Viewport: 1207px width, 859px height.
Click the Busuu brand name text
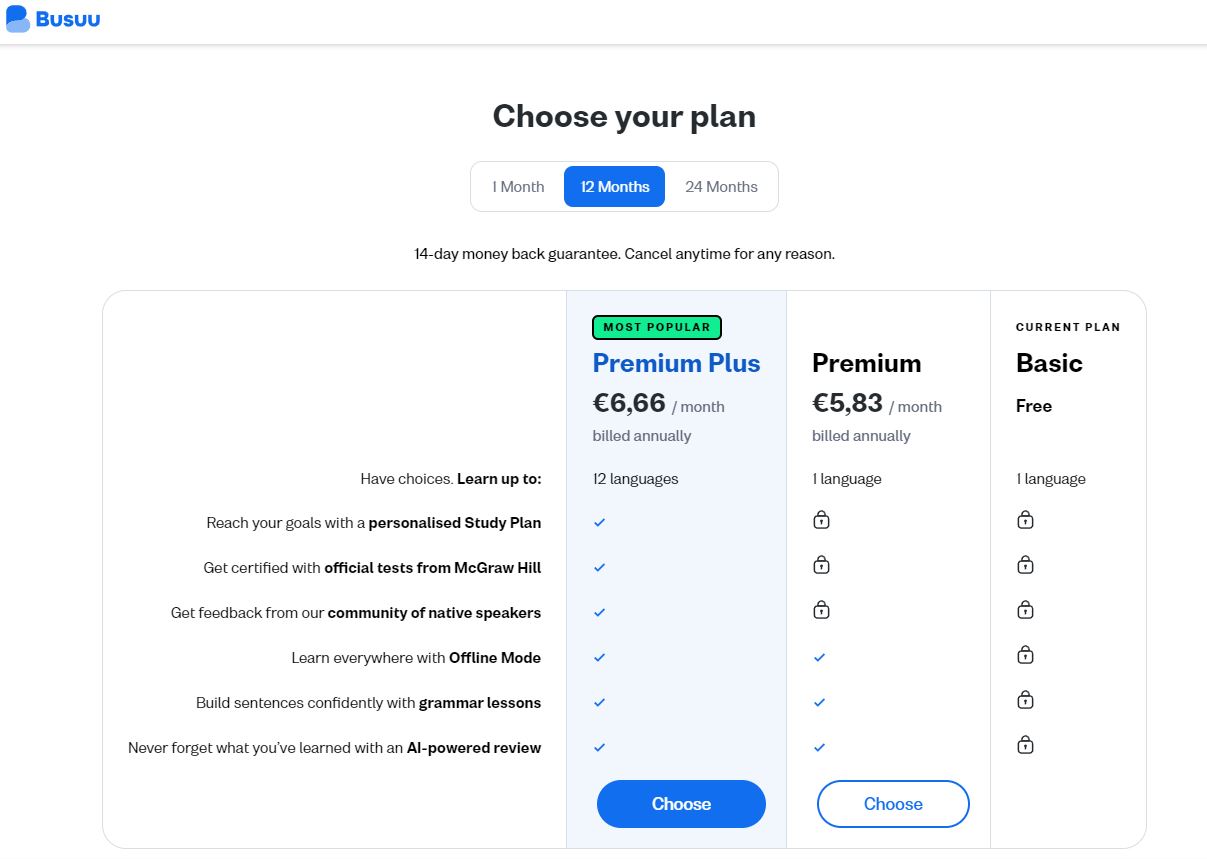click(x=68, y=19)
